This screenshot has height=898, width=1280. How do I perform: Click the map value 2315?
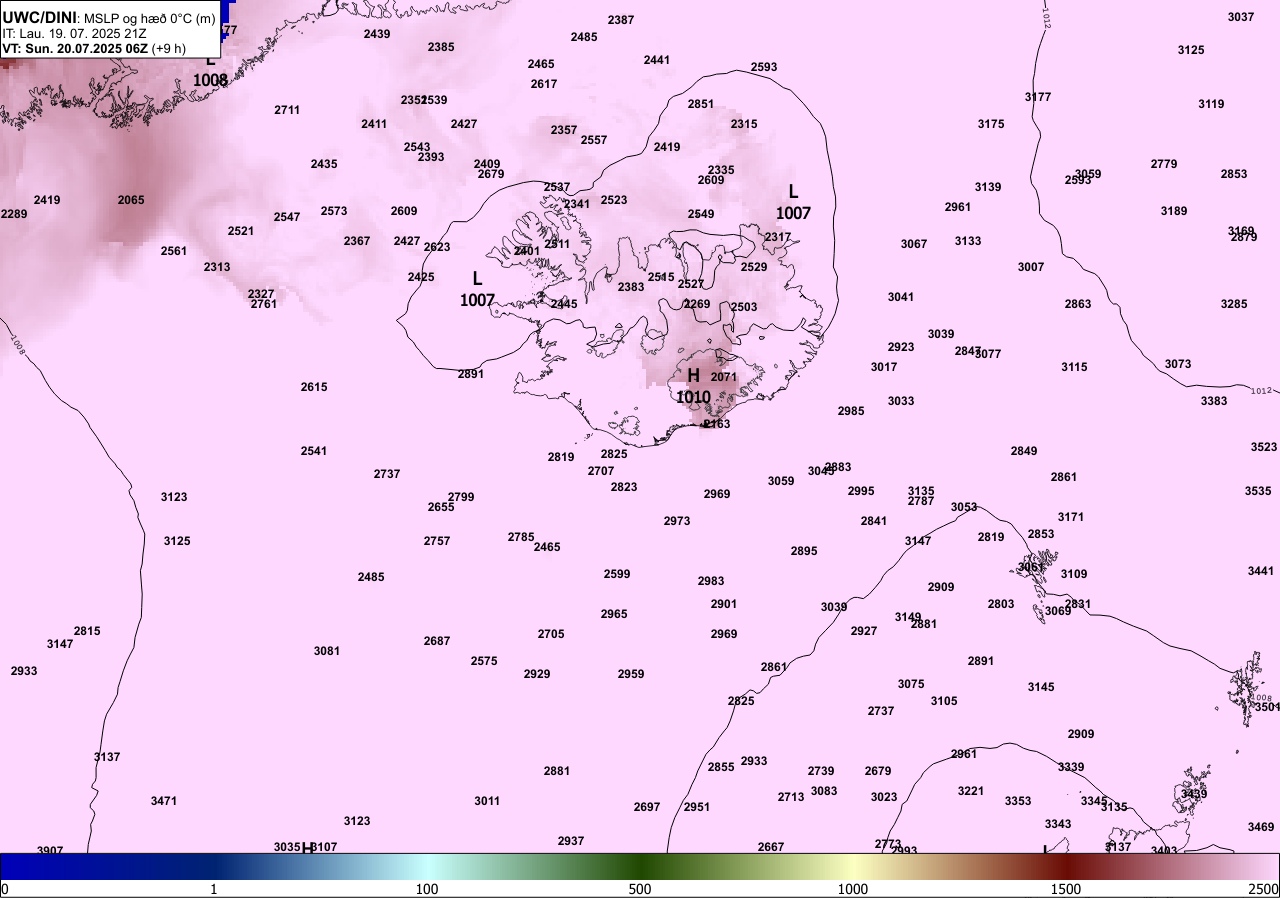click(744, 124)
